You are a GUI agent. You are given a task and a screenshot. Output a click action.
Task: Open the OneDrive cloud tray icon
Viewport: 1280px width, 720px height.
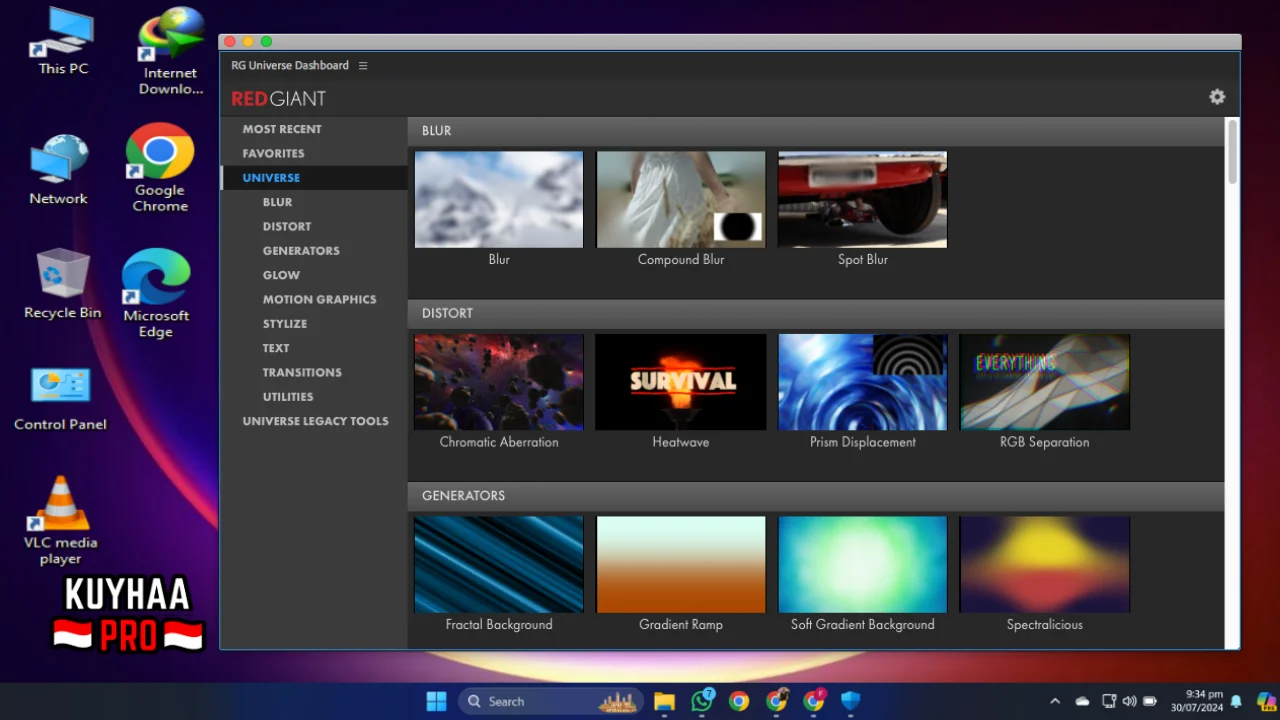[1082, 701]
